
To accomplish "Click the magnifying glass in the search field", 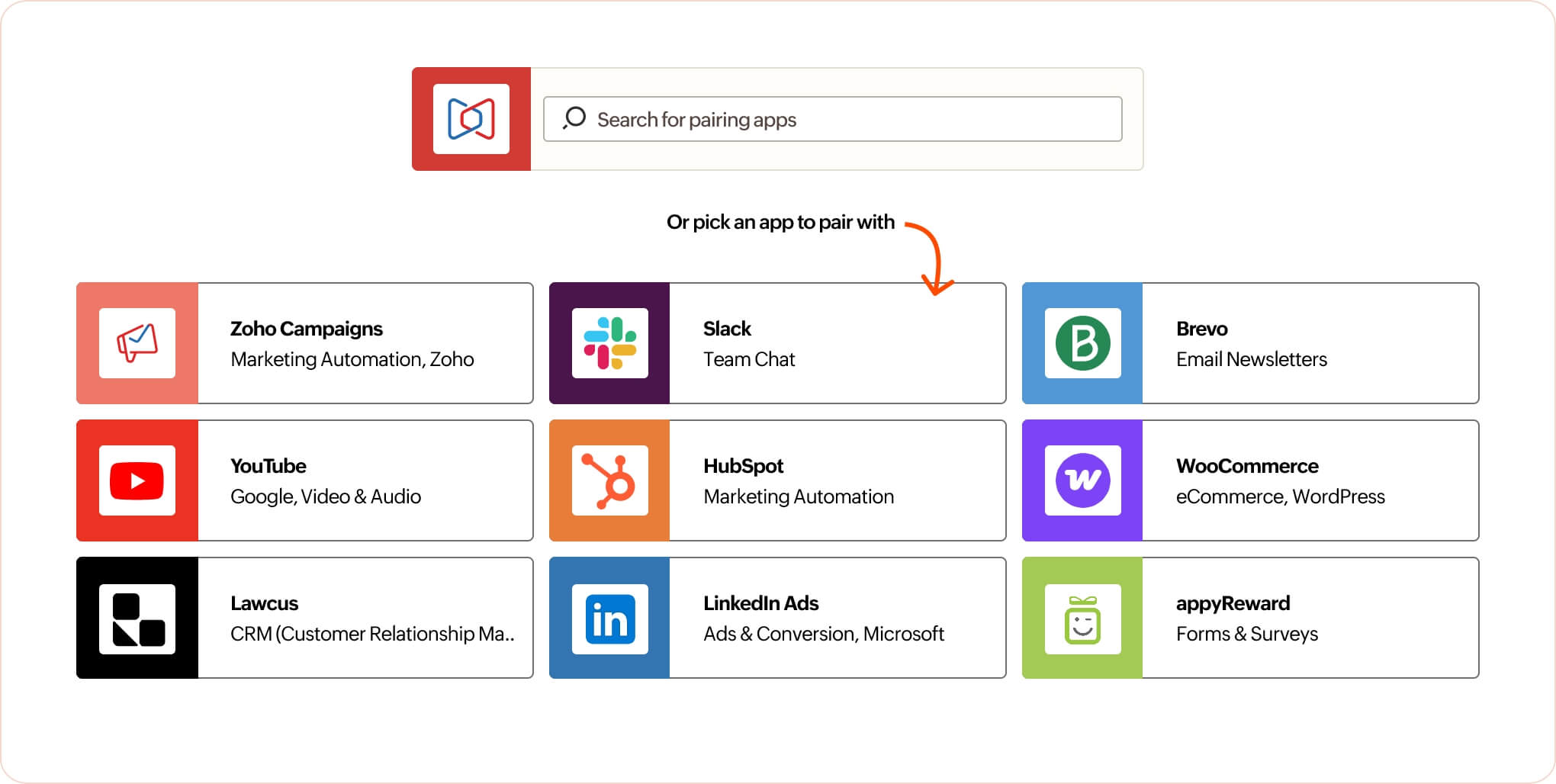I will (572, 119).
